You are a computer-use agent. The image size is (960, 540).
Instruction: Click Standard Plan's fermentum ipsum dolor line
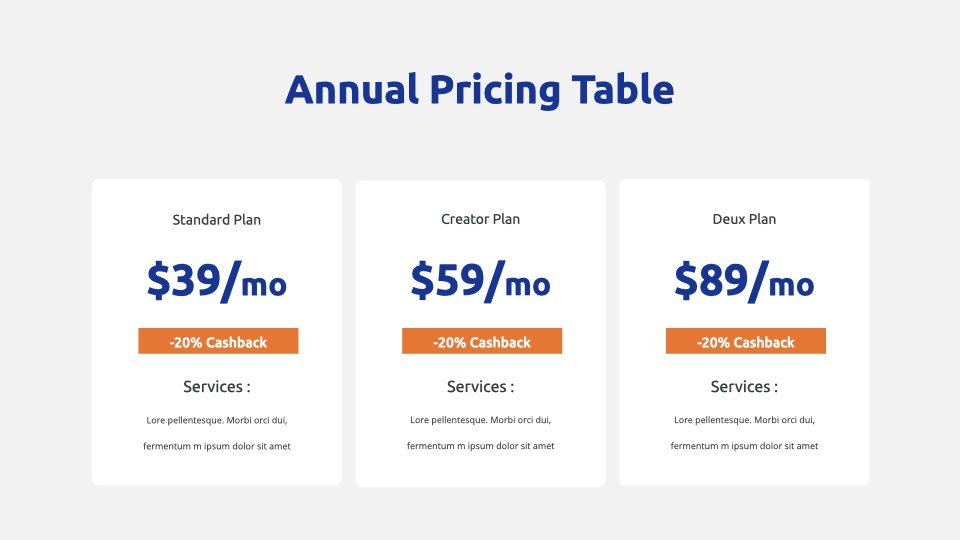pyautogui.click(x=217, y=446)
